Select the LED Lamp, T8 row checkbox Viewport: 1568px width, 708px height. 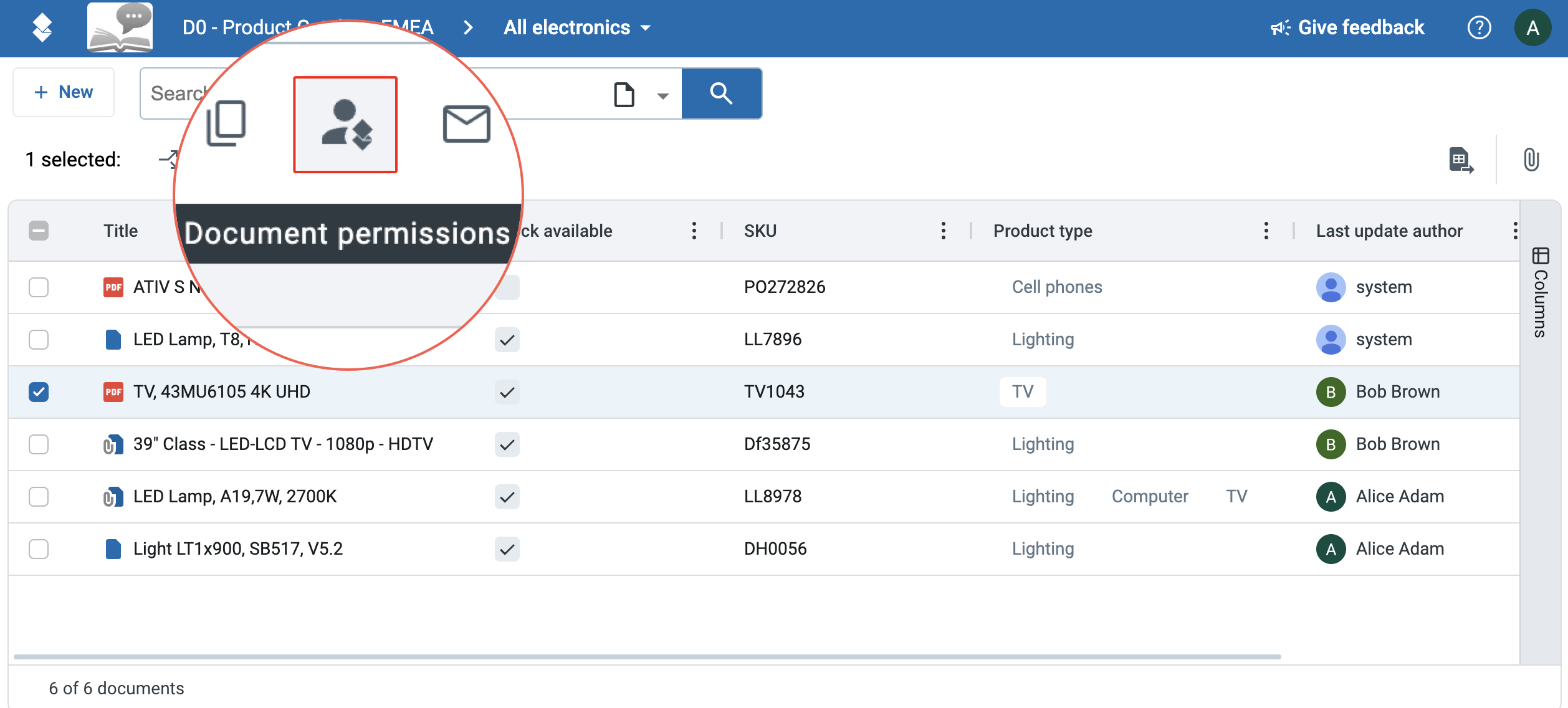click(39, 340)
